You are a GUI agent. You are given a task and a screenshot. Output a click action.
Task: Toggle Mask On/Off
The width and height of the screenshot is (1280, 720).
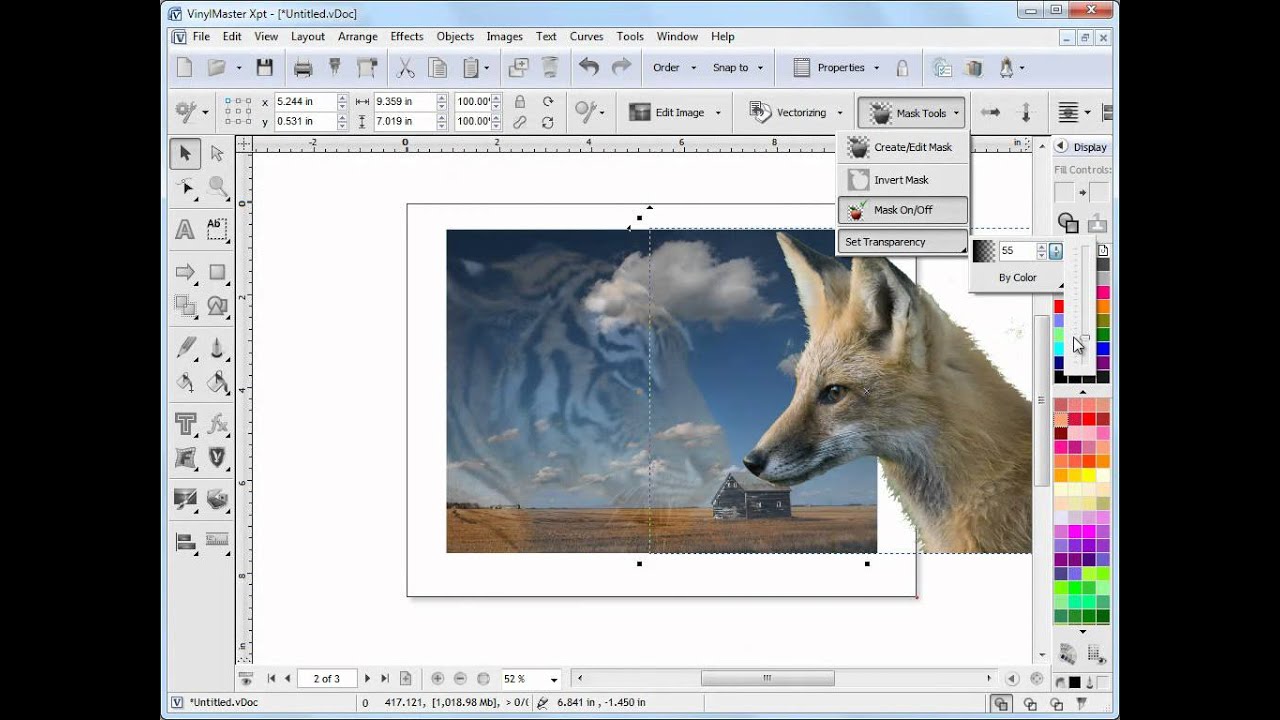pyautogui.click(x=902, y=210)
